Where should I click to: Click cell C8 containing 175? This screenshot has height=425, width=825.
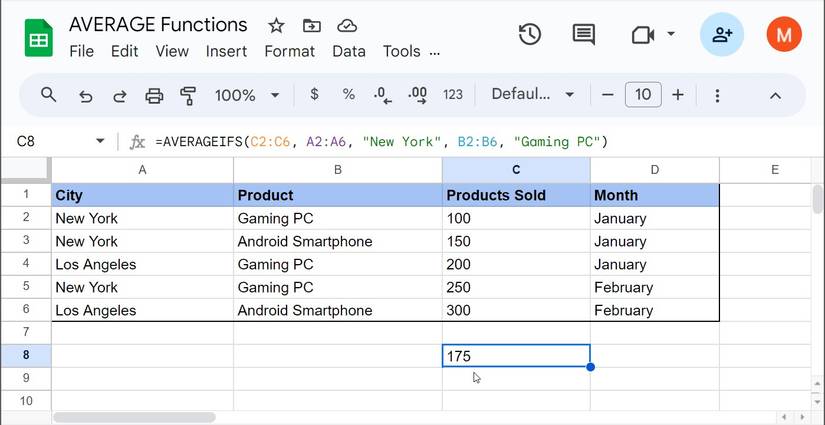coord(515,356)
